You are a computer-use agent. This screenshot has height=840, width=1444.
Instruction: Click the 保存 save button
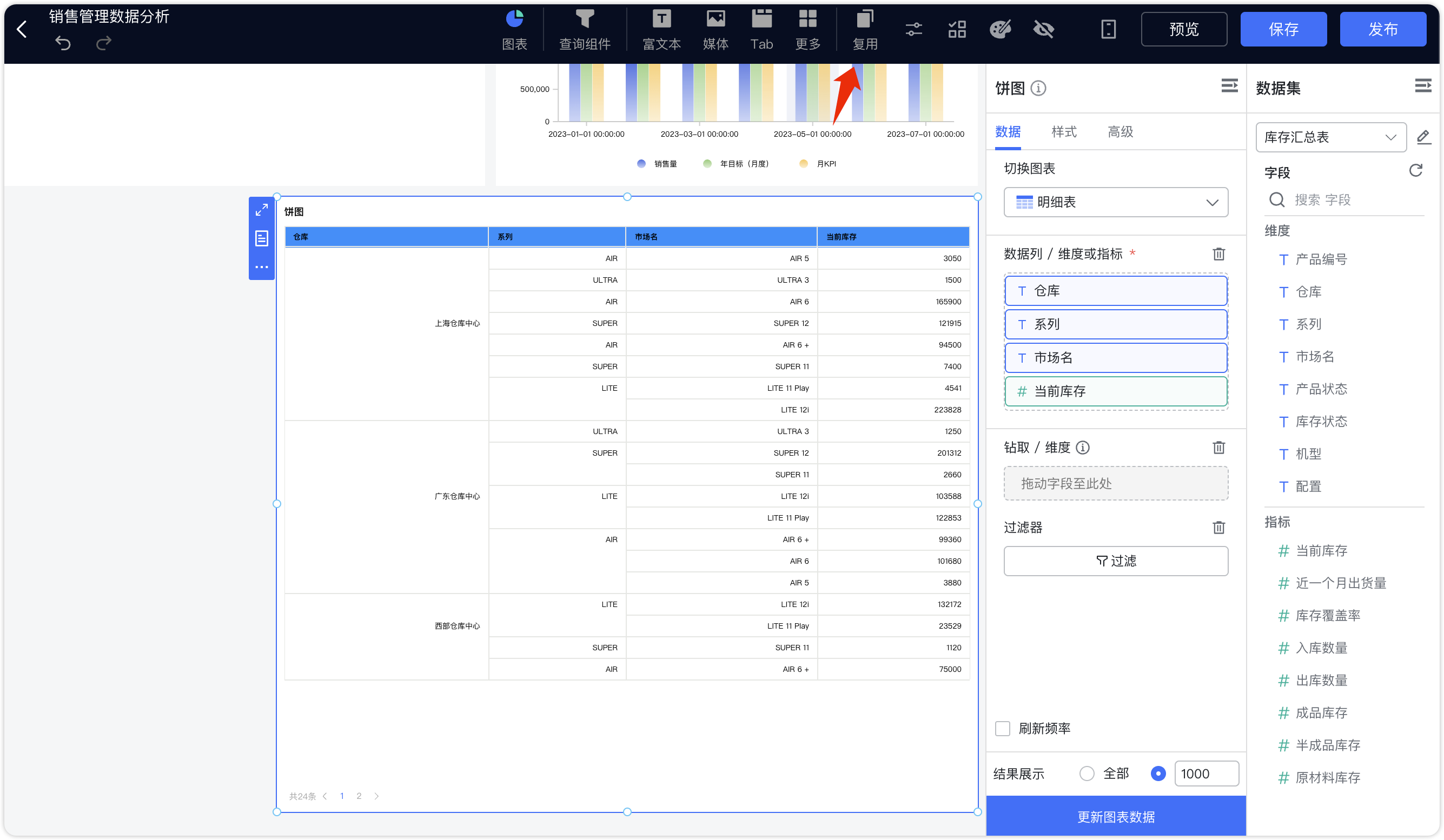tap(1283, 29)
